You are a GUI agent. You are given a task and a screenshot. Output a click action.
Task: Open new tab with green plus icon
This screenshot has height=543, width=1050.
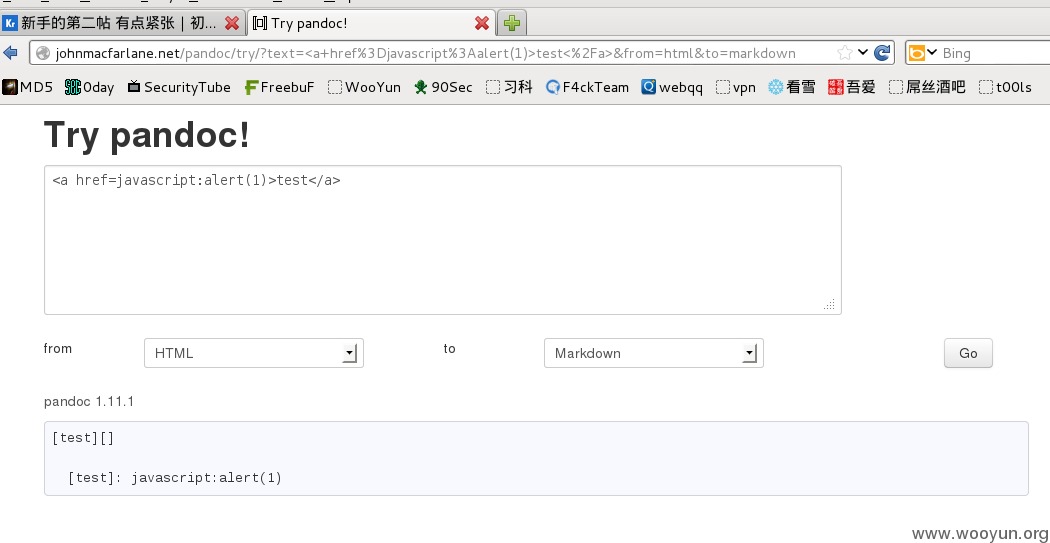pyautogui.click(x=512, y=23)
